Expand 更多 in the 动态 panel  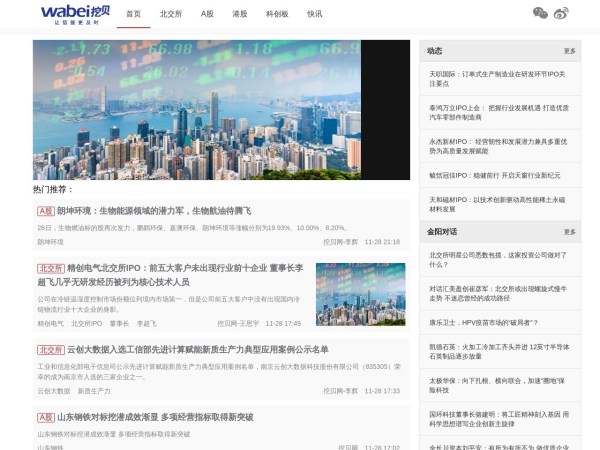[x=569, y=51]
